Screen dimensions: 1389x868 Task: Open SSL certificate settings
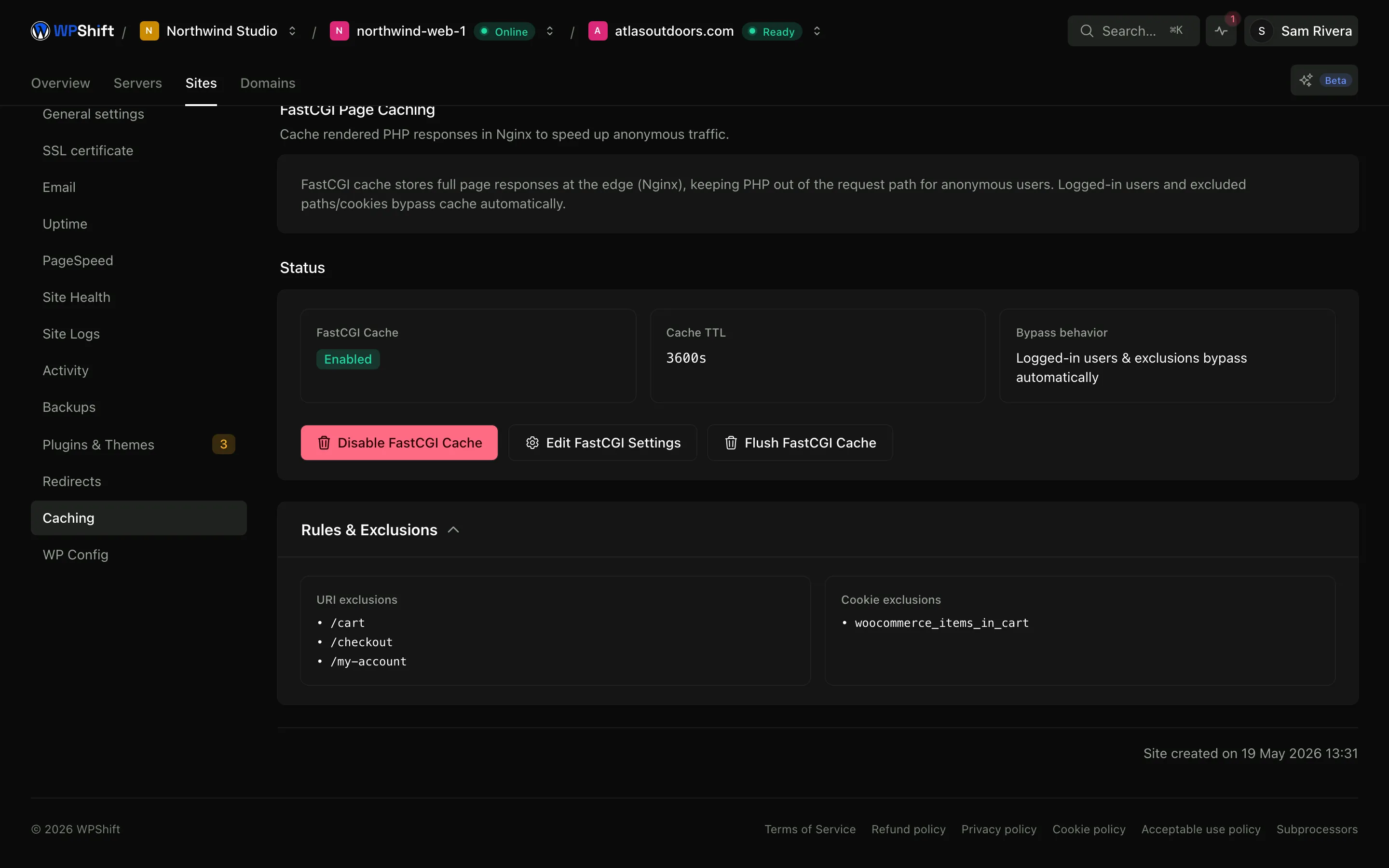139,151
